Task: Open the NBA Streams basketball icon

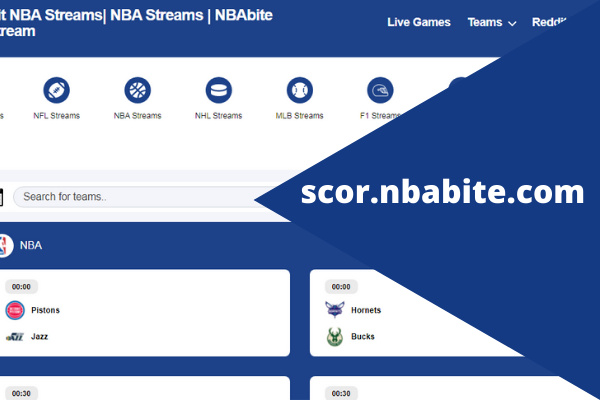Action: (x=137, y=90)
